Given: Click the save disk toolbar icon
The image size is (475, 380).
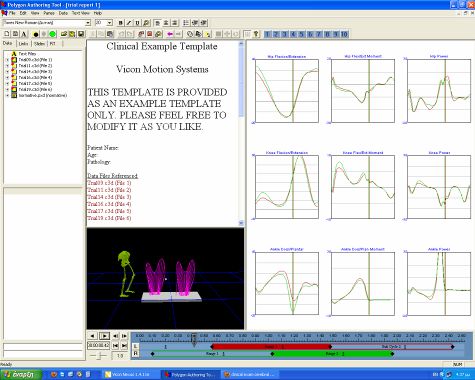Looking at the screenshot, I should click(80, 34).
